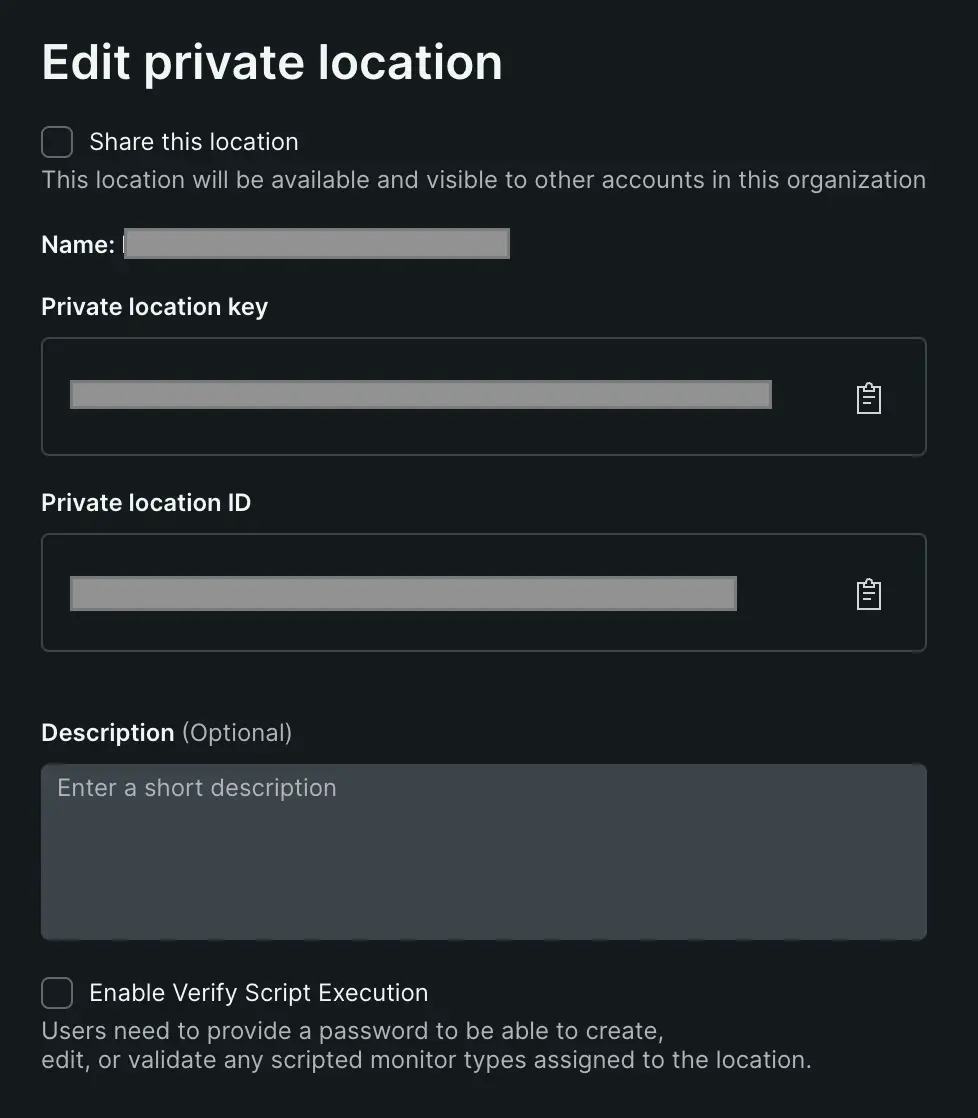This screenshot has width=978, height=1118.
Task: Click the Private location ID label
Action: [x=145, y=502]
